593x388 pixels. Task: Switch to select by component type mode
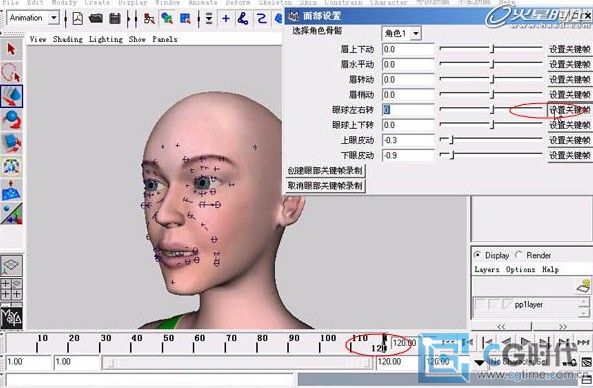click(185, 18)
